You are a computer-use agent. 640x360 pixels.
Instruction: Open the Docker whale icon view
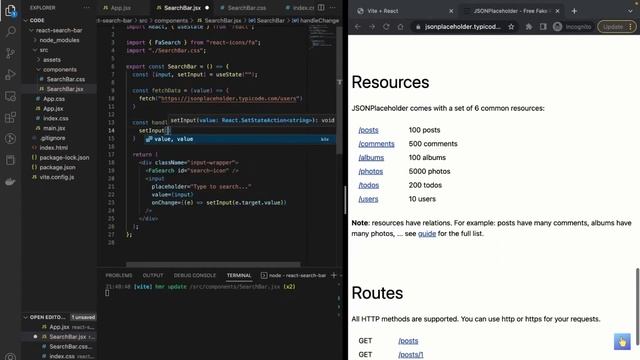(x=10, y=182)
